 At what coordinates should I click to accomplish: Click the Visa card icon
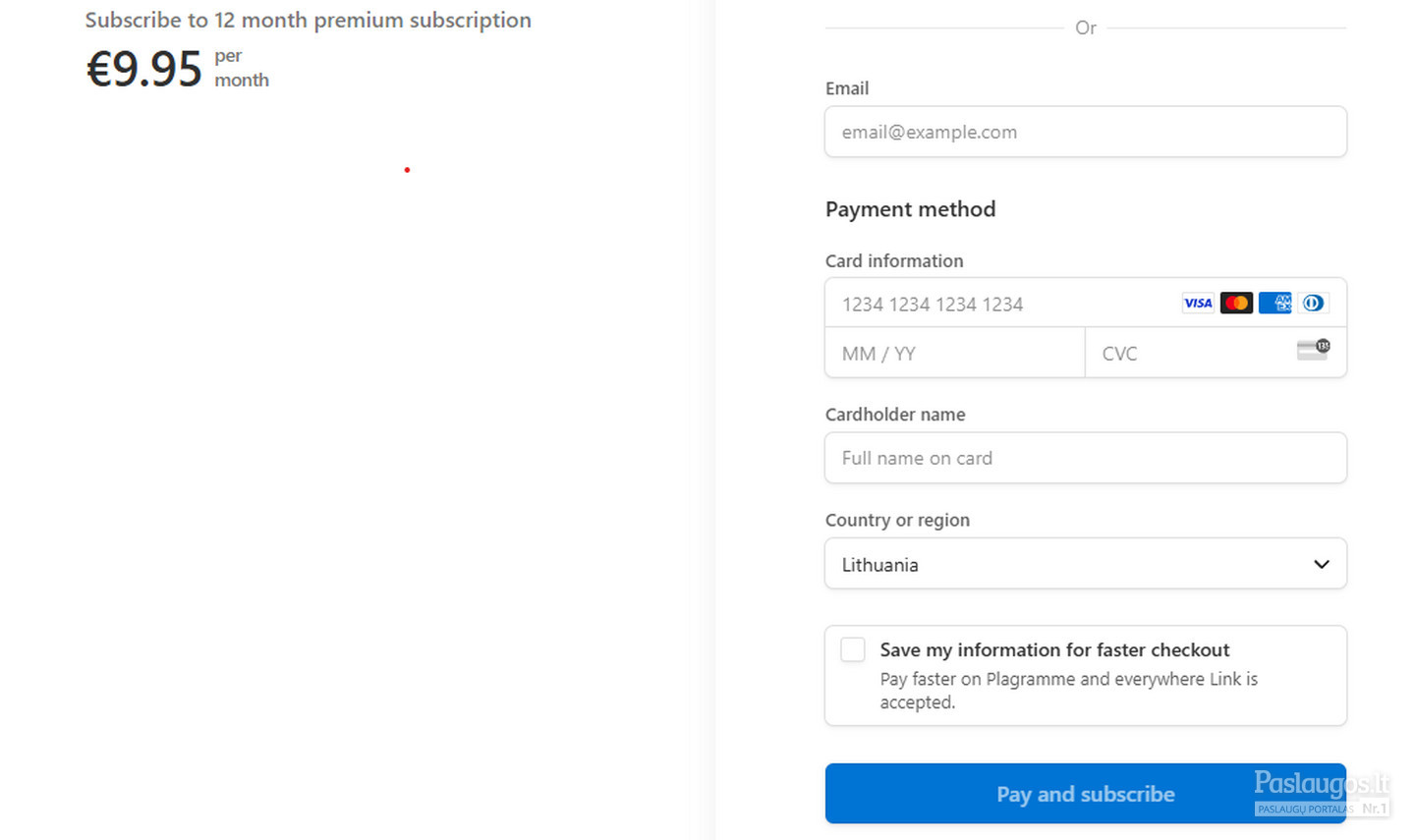(1197, 303)
